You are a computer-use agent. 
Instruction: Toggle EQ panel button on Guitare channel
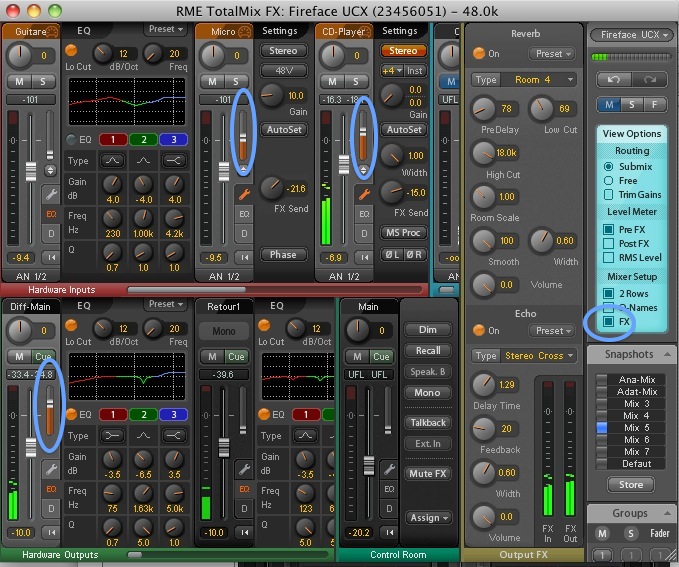(x=51, y=214)
